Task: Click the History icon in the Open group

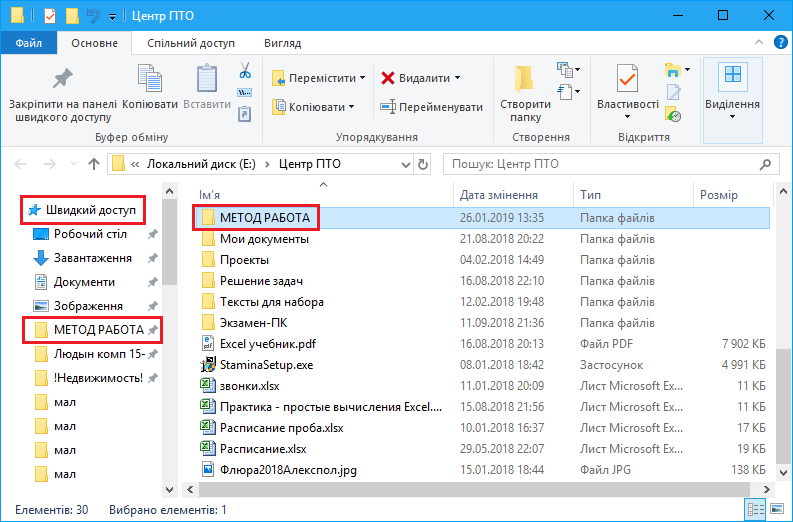Action: pyautogui.click(x=673, y=115)
